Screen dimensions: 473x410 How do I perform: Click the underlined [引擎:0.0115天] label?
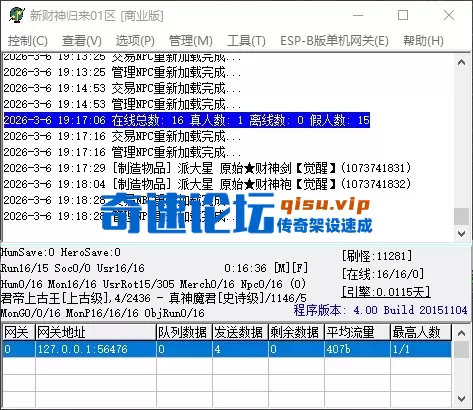pyautogui.click(x=386, y=292)
